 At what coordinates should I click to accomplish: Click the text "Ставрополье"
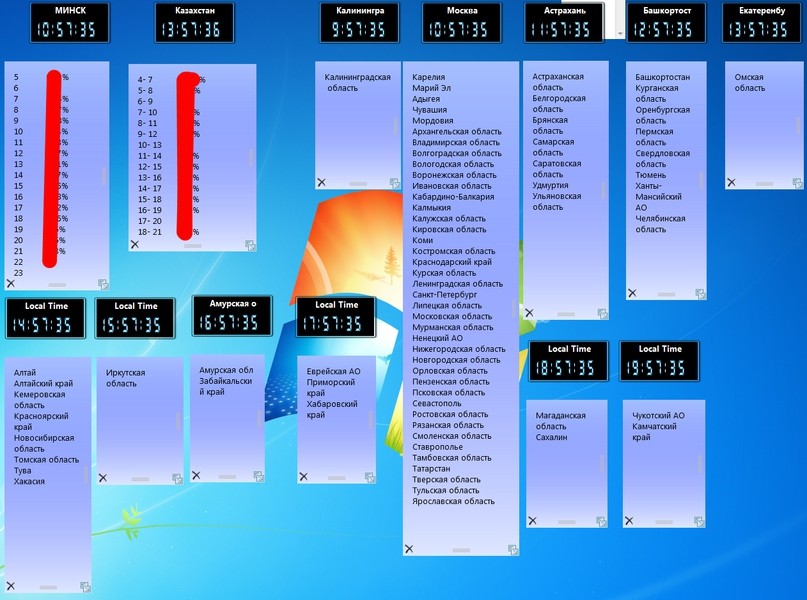(x=437, y=447)
